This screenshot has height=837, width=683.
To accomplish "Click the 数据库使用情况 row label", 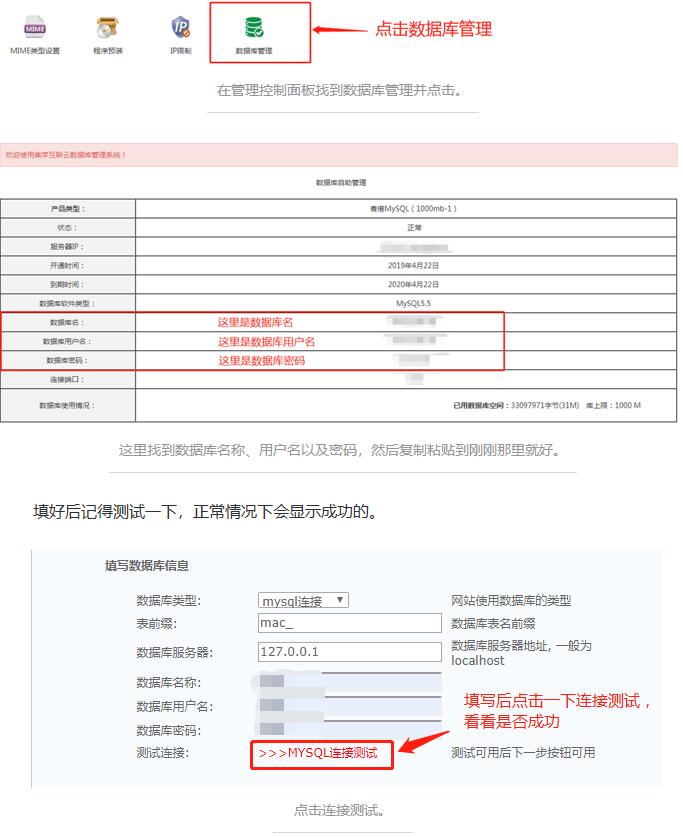I will [x=67, y=406].
